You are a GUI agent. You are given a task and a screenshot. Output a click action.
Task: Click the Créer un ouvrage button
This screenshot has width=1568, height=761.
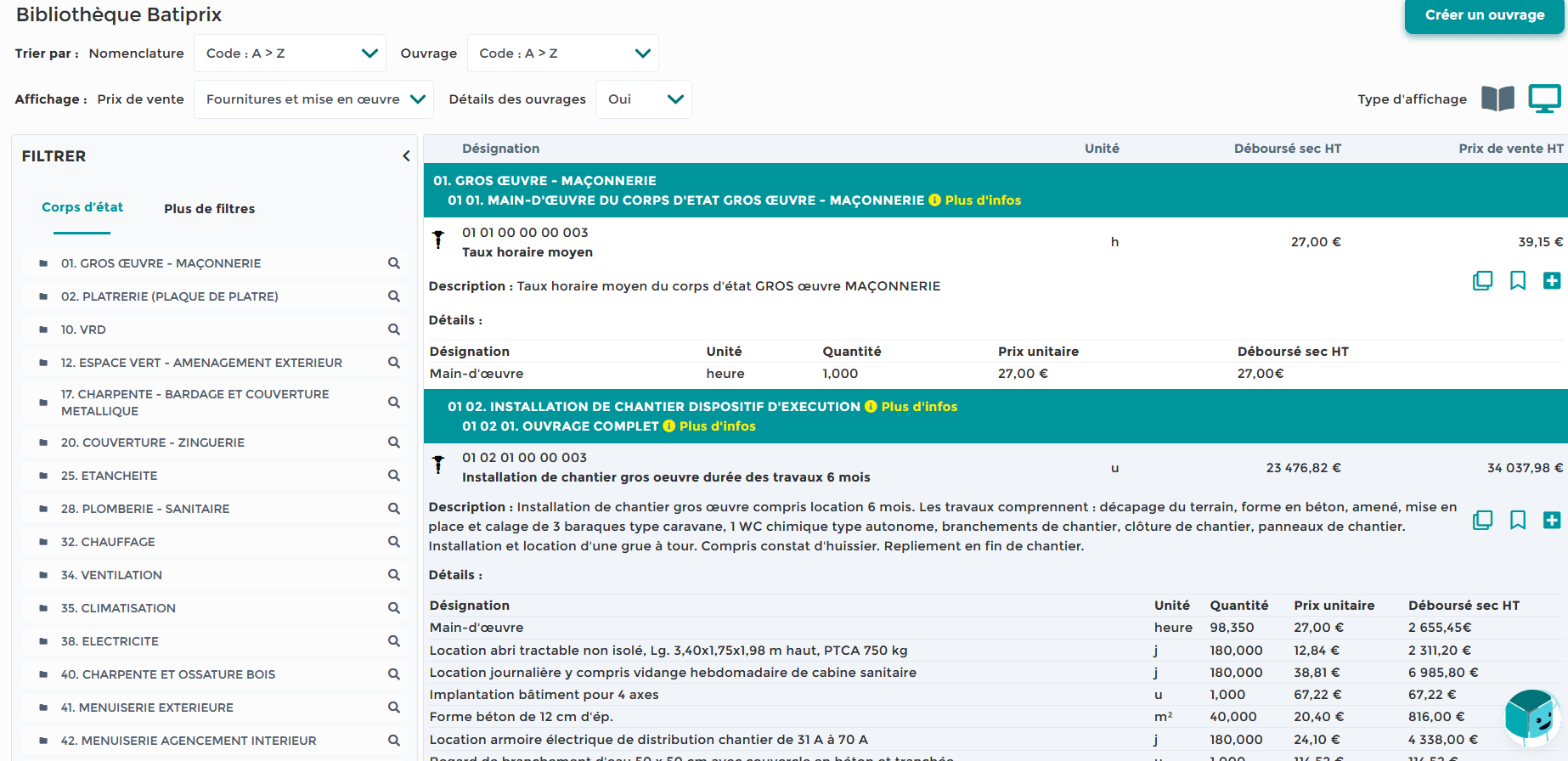coord(1485,15)
